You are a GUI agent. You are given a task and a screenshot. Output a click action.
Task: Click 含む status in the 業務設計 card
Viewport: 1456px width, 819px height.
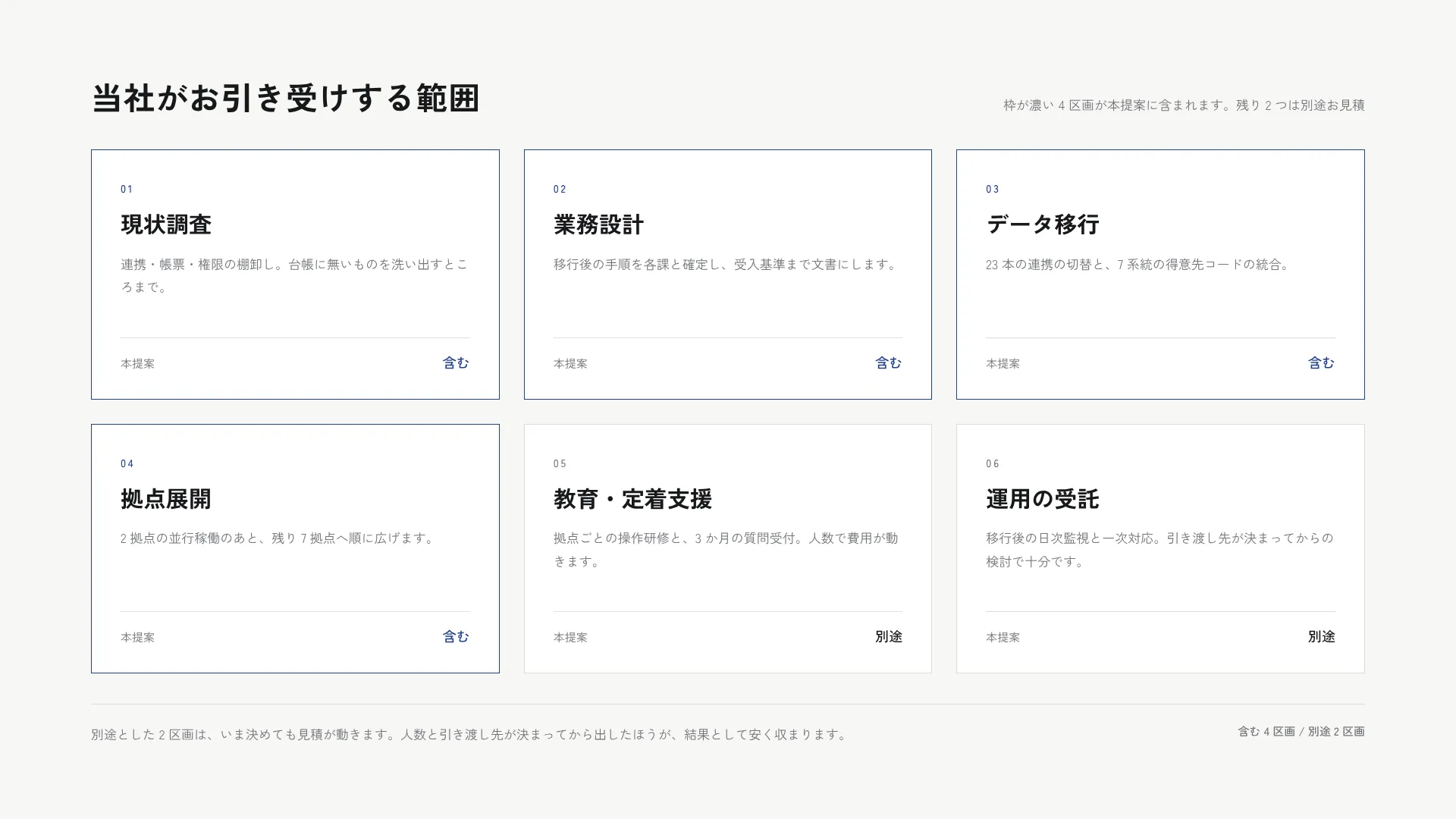click(889, 363)
